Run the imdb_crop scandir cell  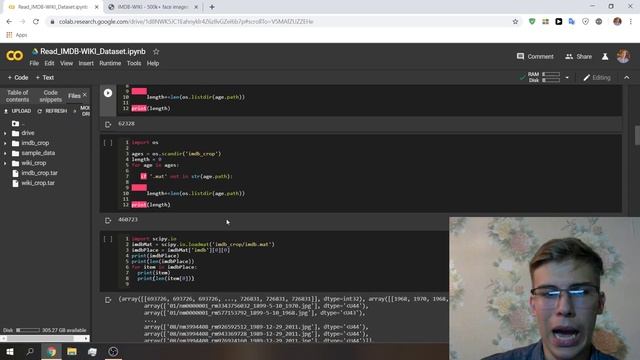108,143
